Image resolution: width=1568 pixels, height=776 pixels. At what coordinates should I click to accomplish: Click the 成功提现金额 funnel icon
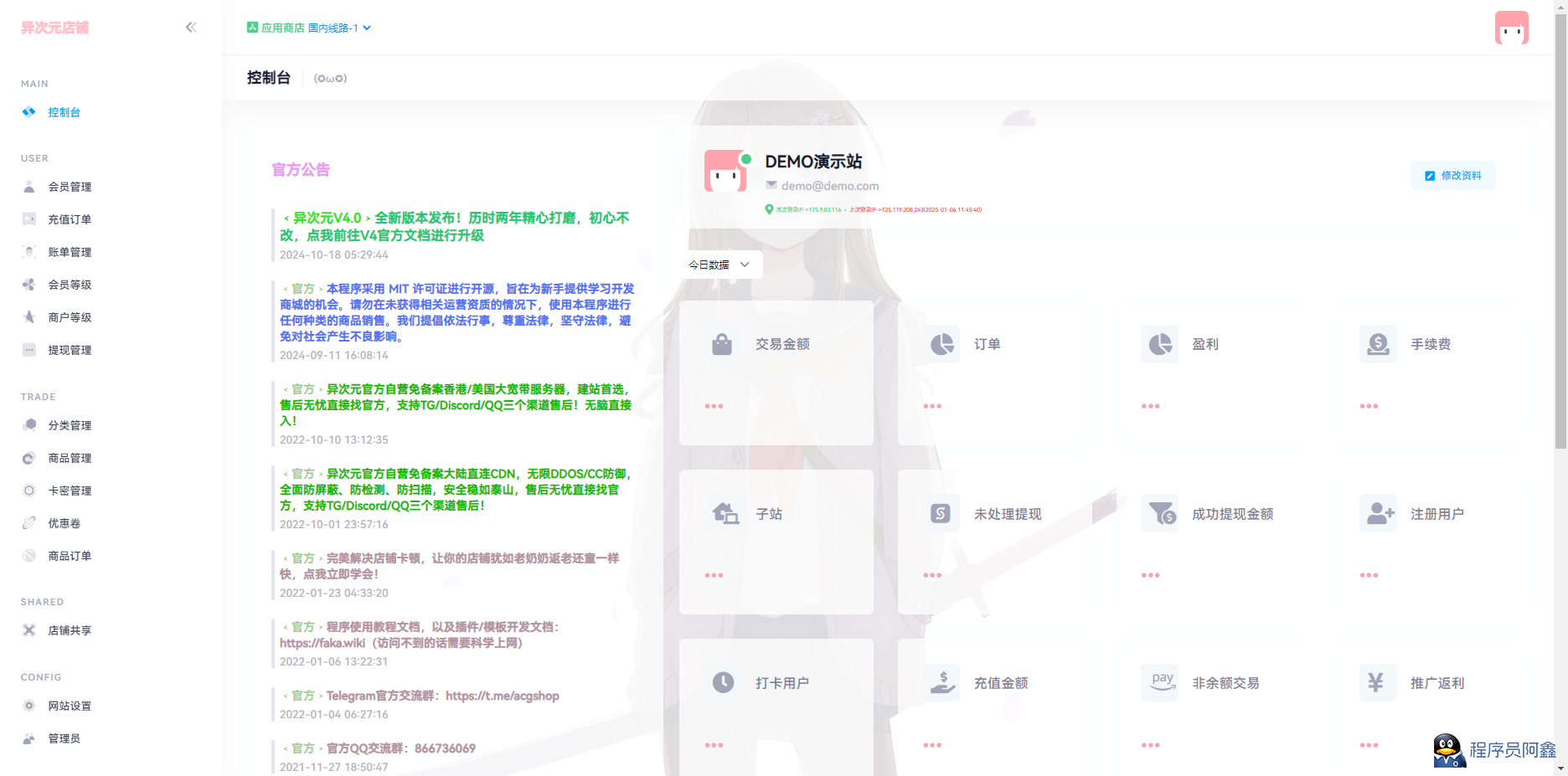[x=1161, y=513]
